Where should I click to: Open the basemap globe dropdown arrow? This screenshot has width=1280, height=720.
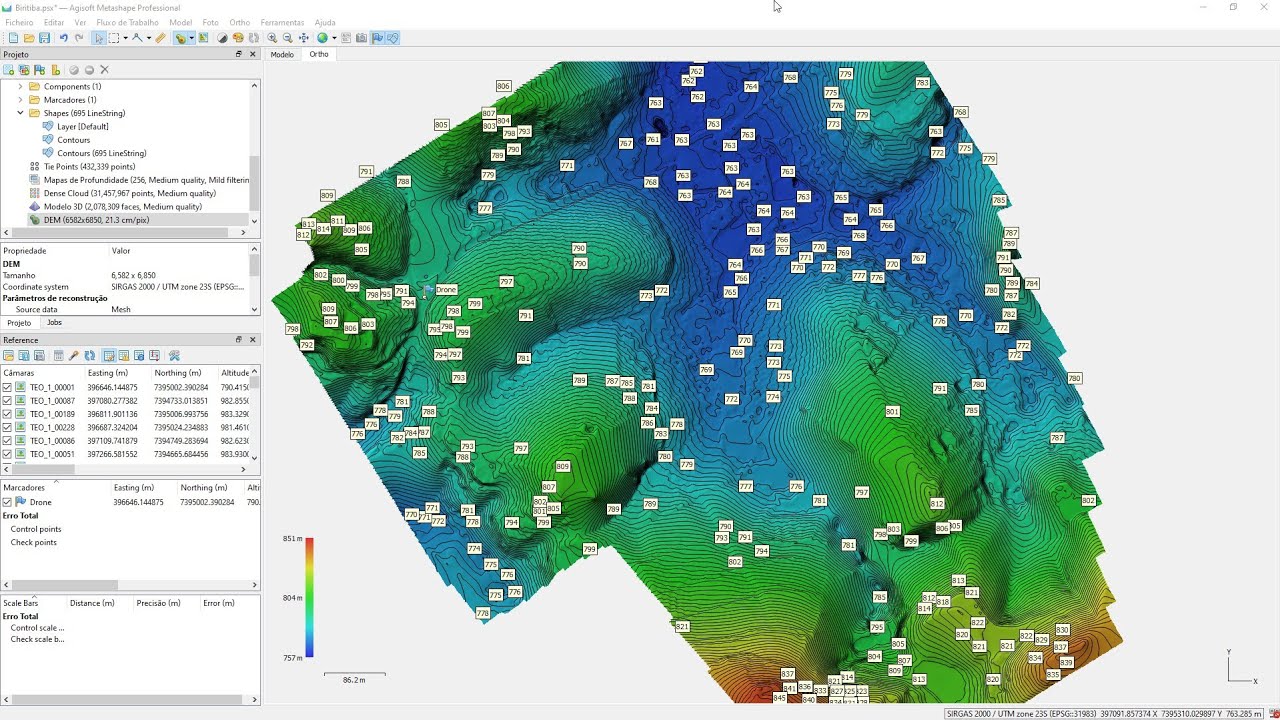click(334, 38)
